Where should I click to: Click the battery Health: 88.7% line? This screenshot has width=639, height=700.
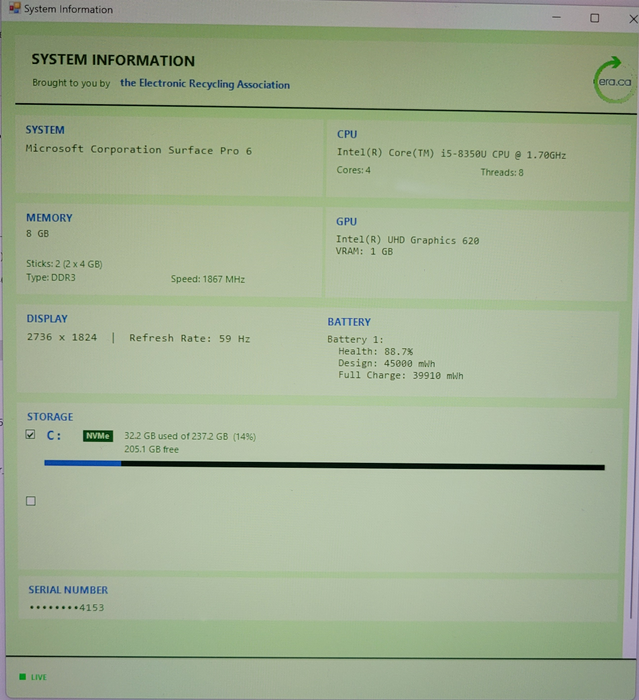(376, 351)
